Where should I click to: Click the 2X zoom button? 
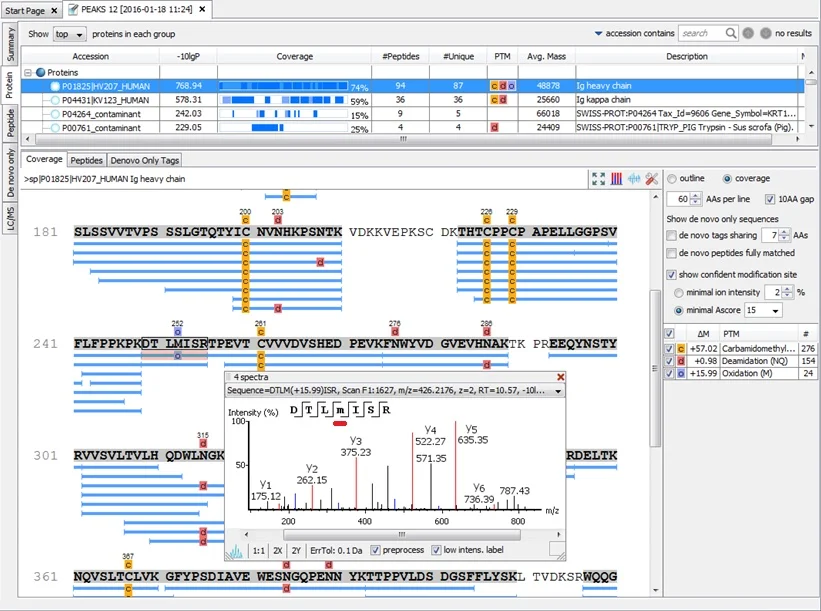(x=278, y=551)
